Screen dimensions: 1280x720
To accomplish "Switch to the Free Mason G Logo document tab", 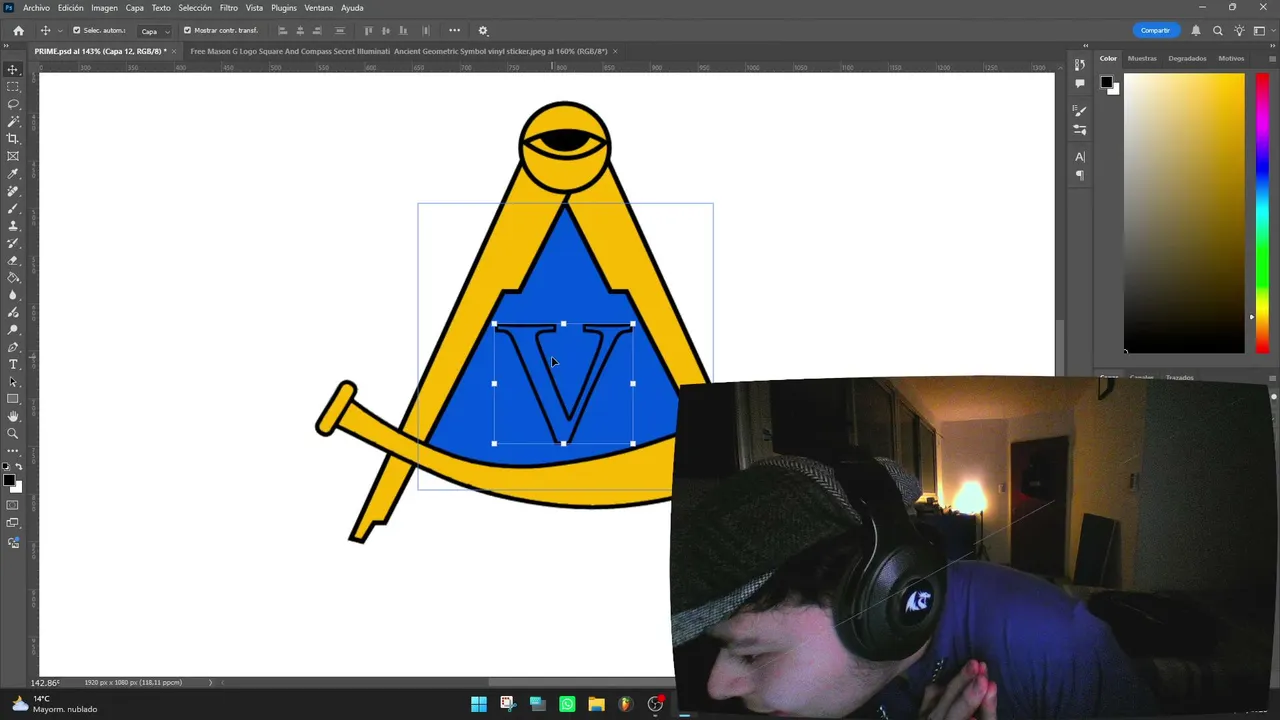I will pos(399,51).
